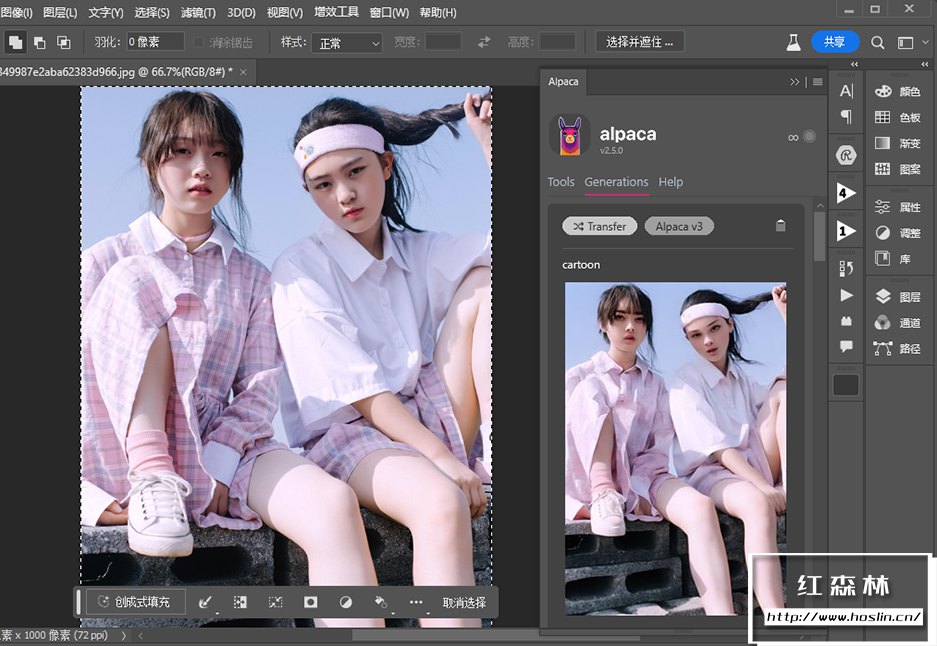Click the adjustment layer half-circle icon
Viewport: 937px width, 646px height.
click(345, 602)
